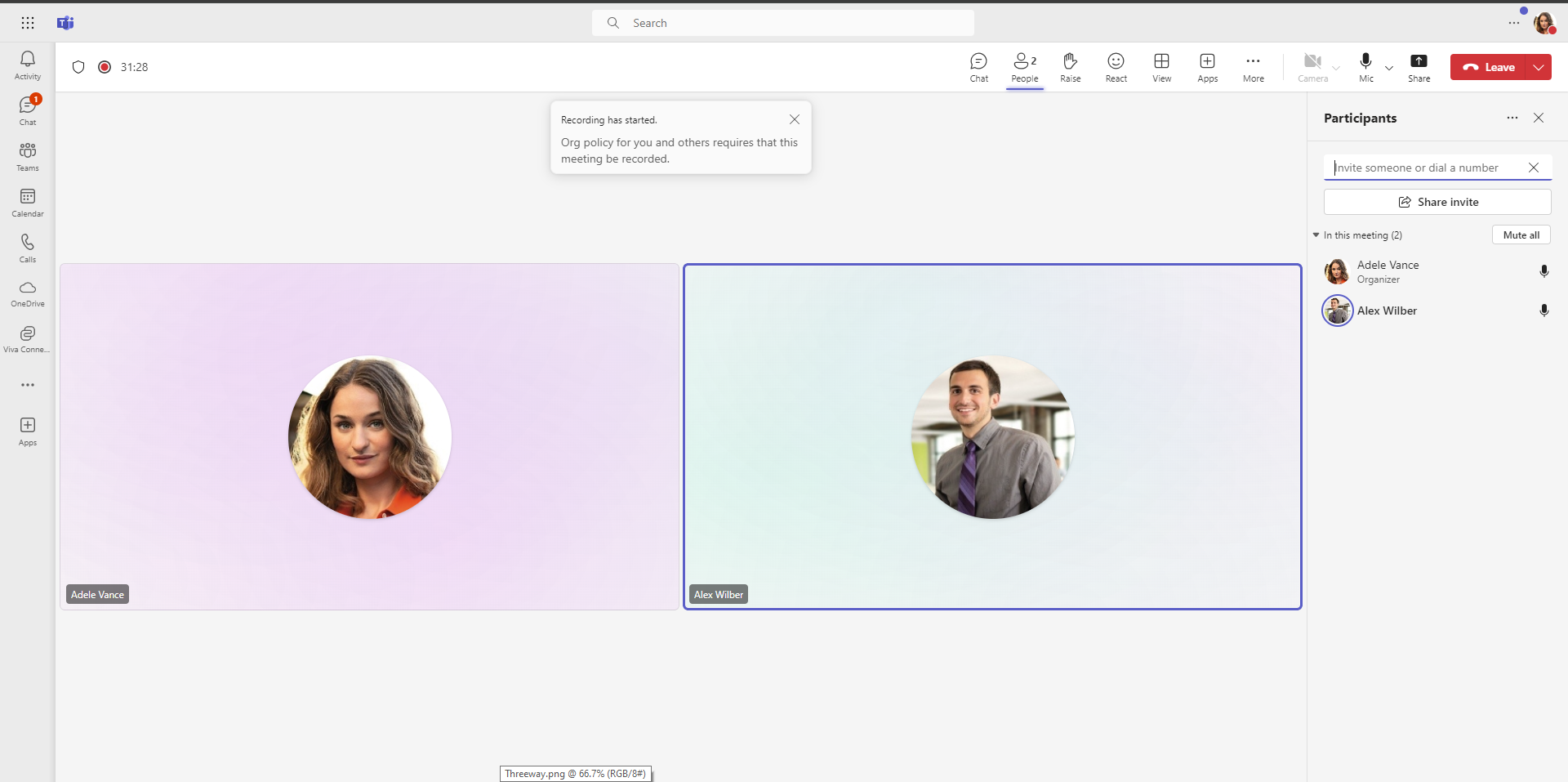
Task: Dismiss the Recording has started notification
Action: (x=795, y=119)
